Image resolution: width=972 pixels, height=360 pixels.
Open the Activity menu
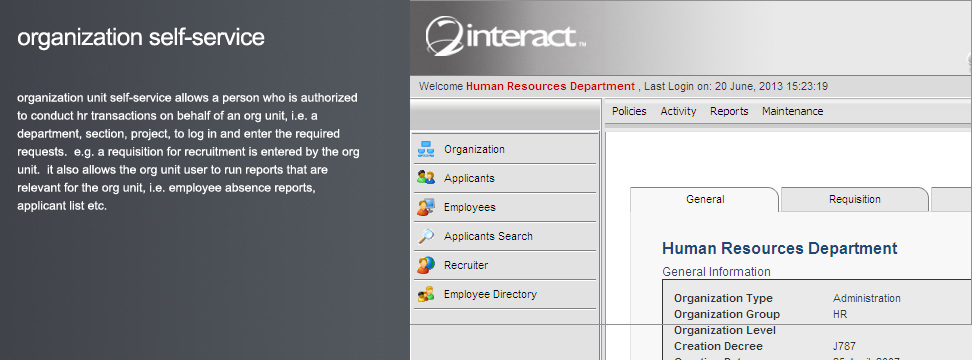click(x=678, y=112)
